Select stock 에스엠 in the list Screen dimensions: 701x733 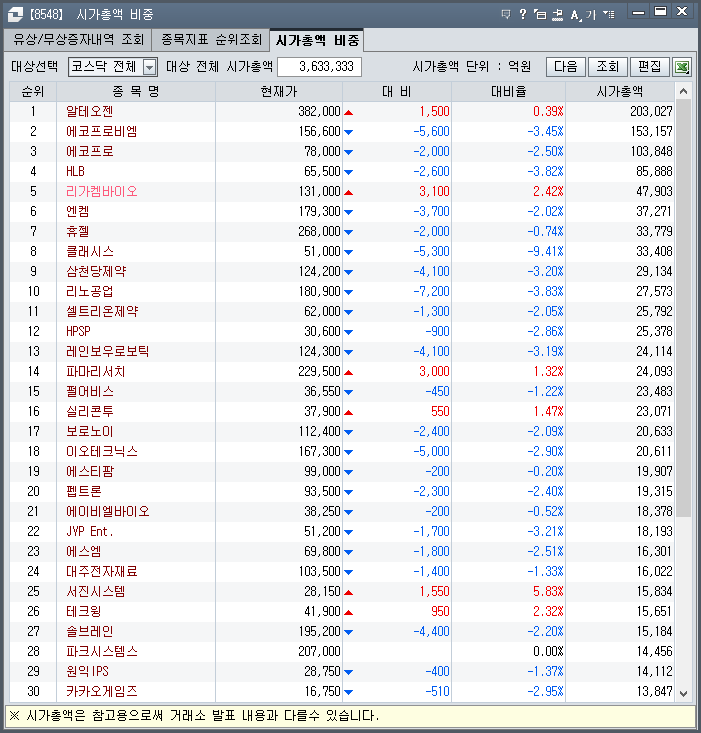83,552
